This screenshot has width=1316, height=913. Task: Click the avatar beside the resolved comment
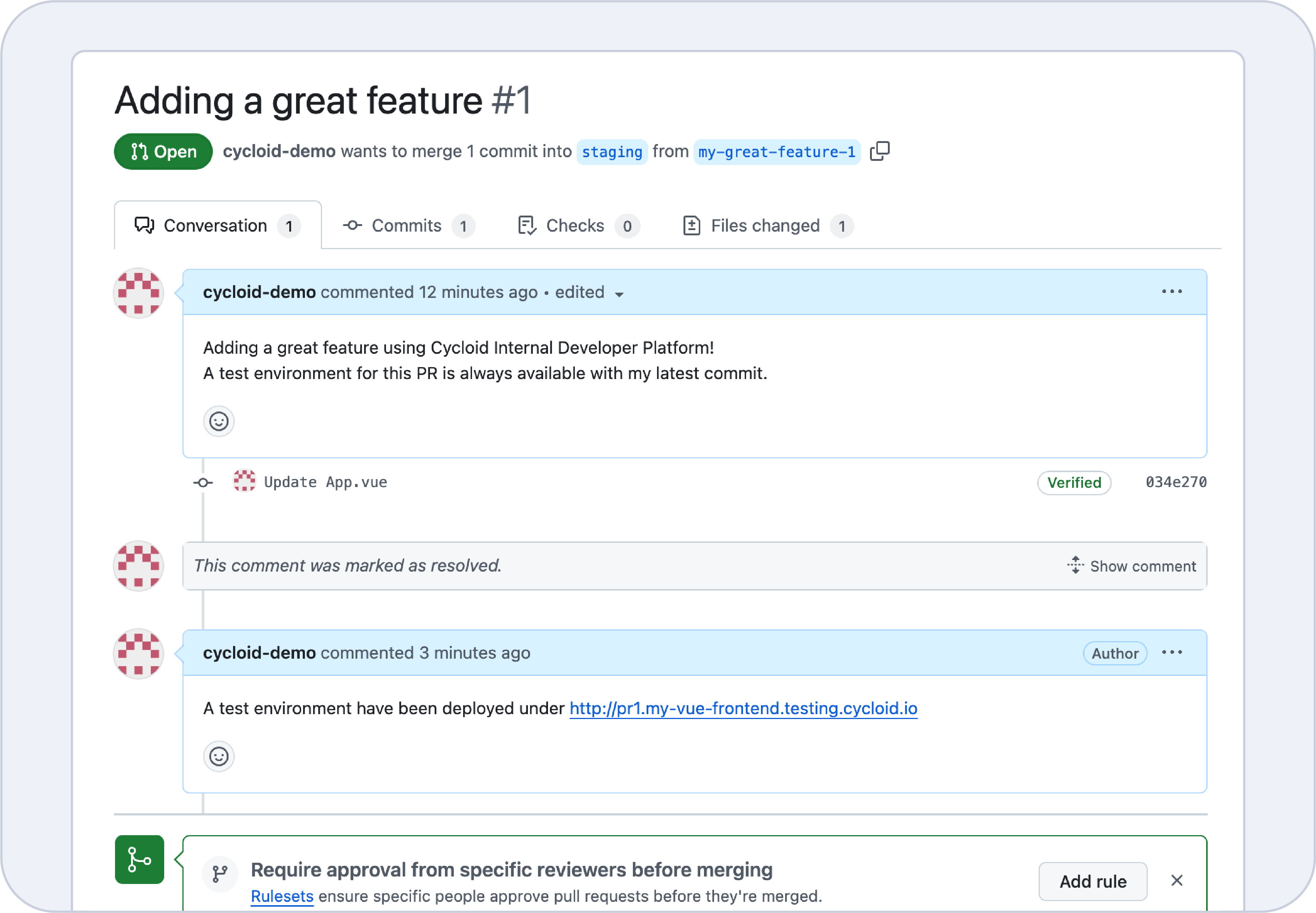tap(138, 566)
